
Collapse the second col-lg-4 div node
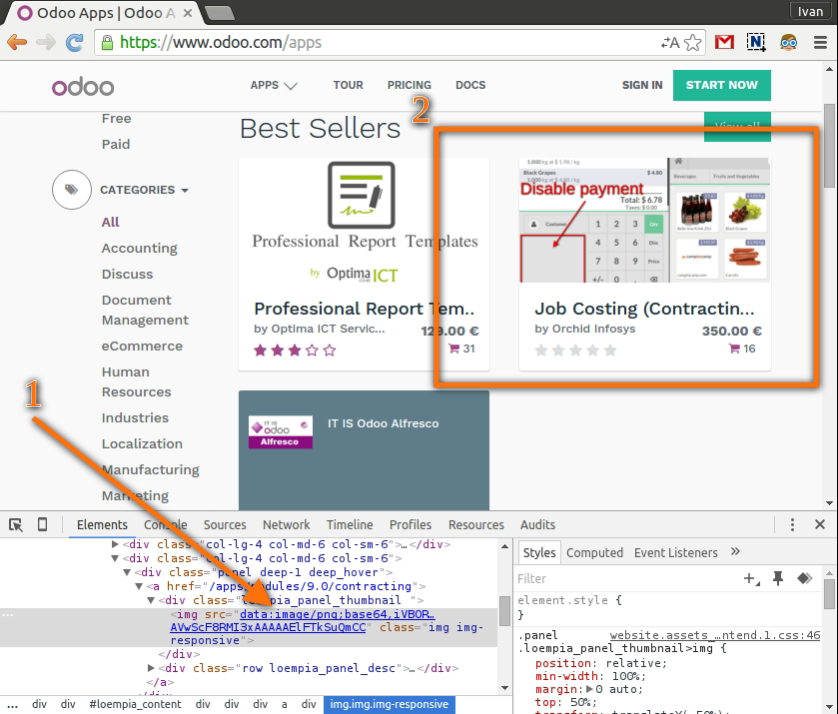[x=114, y=558]
